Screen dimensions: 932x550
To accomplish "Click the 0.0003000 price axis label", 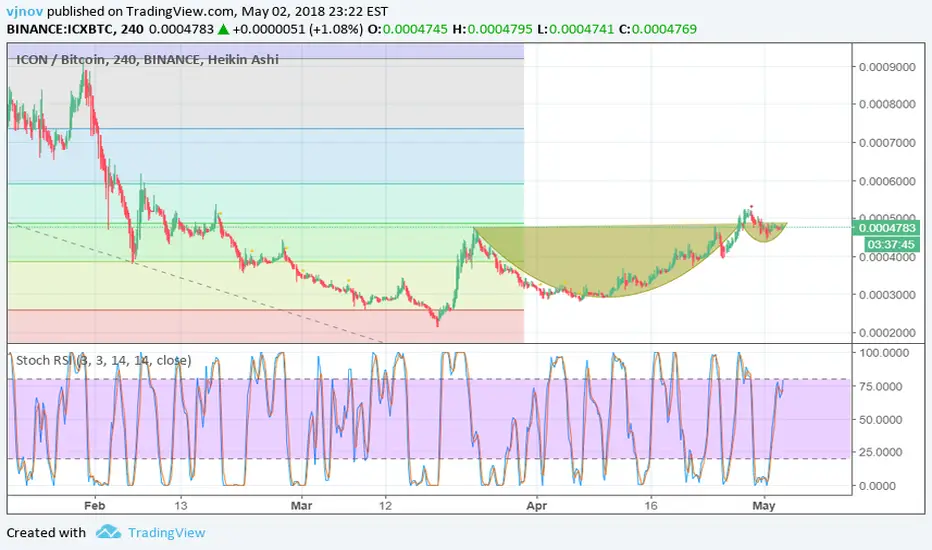I will click(887, 295).
